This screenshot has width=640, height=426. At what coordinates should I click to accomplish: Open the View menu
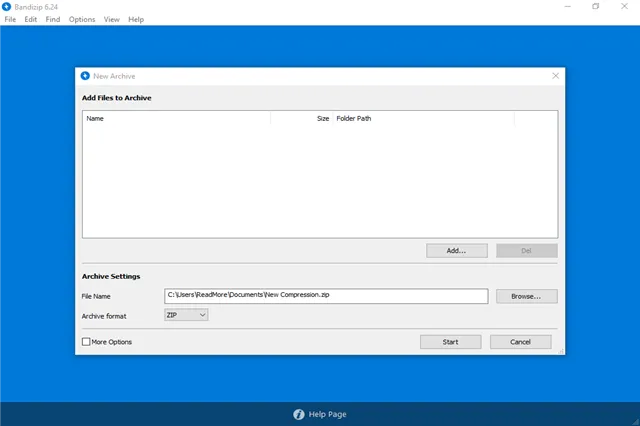pos(111,19)
